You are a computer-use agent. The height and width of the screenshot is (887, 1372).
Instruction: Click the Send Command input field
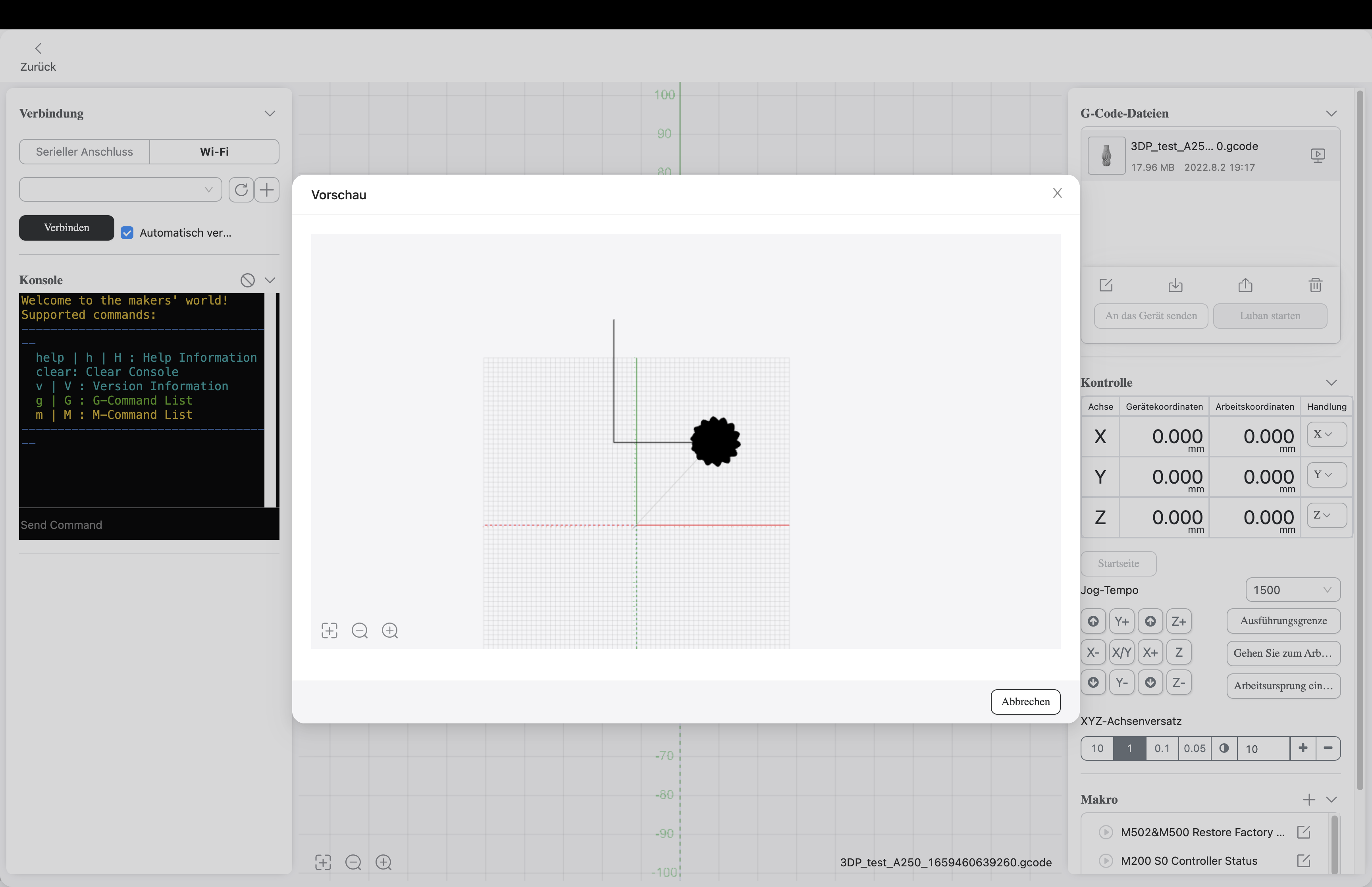148,525
